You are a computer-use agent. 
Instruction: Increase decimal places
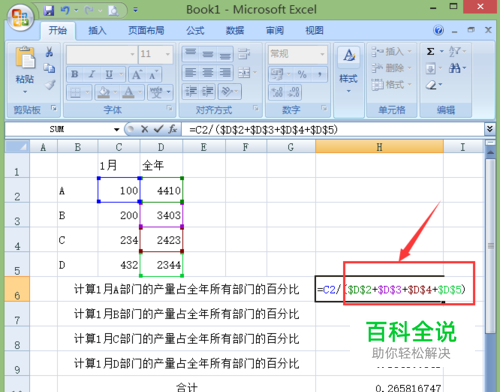click(277, 92)
